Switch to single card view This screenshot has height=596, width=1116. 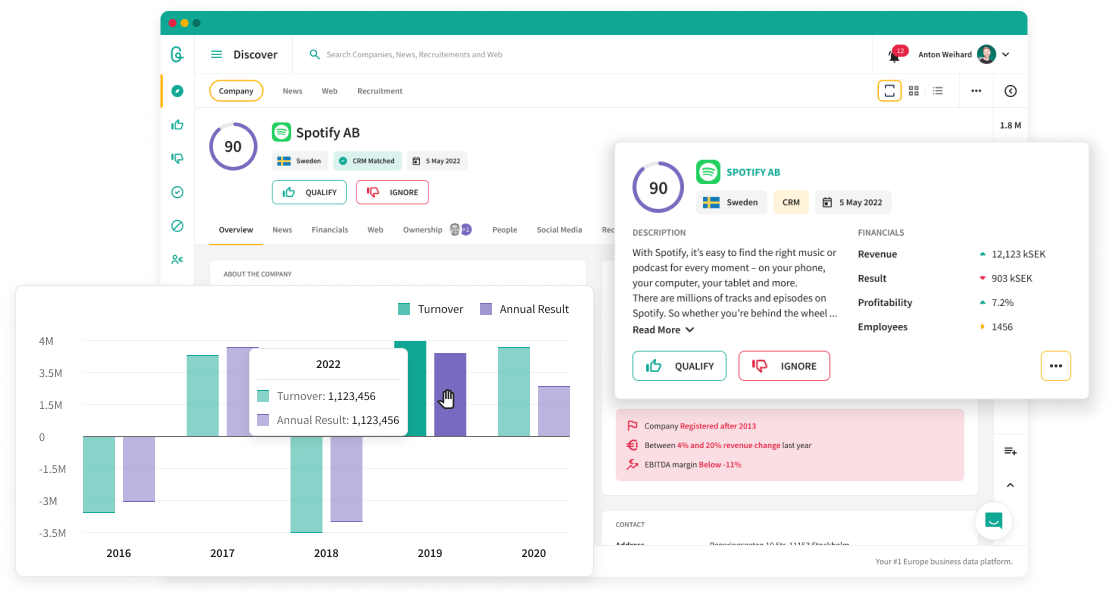tap(890, 90)
